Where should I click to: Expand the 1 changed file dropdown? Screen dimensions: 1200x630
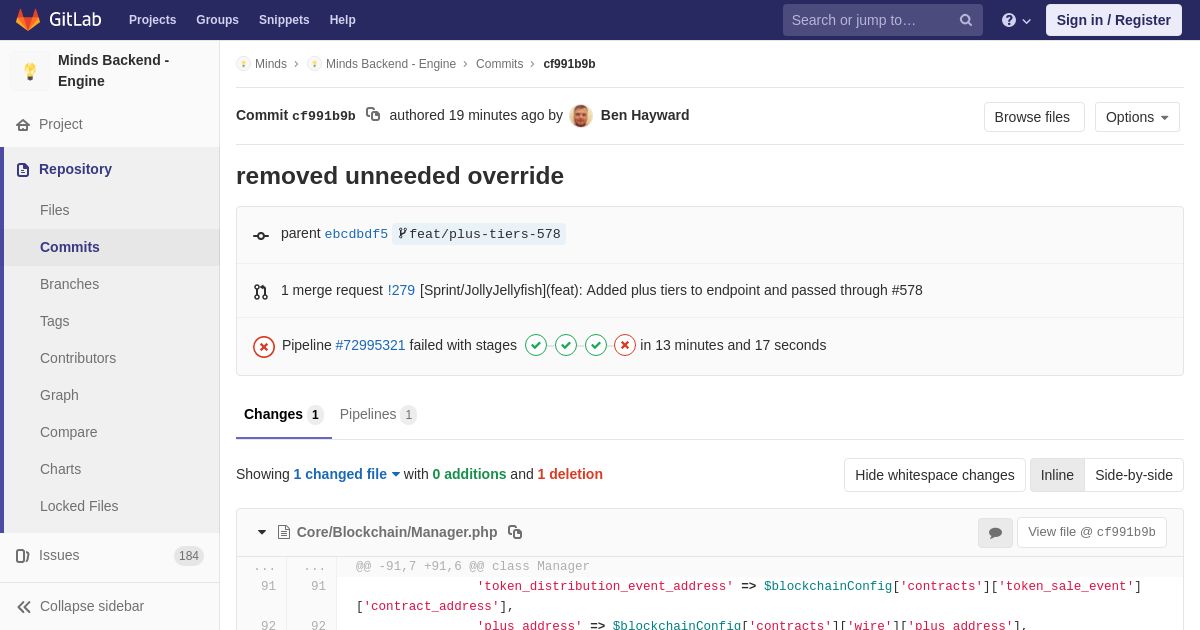point(347,474)
